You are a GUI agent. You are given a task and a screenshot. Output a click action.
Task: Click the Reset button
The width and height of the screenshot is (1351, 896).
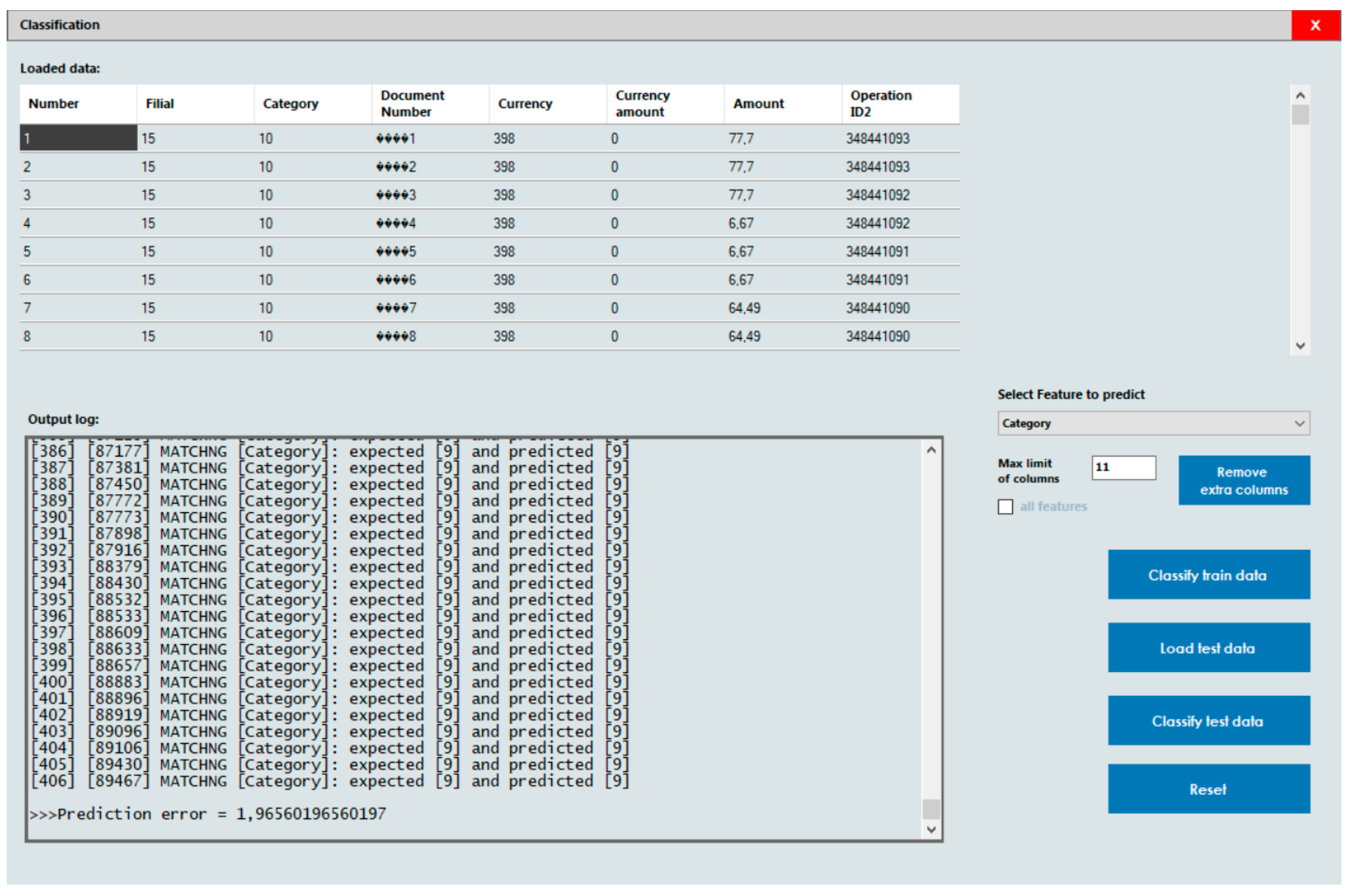1209,789
